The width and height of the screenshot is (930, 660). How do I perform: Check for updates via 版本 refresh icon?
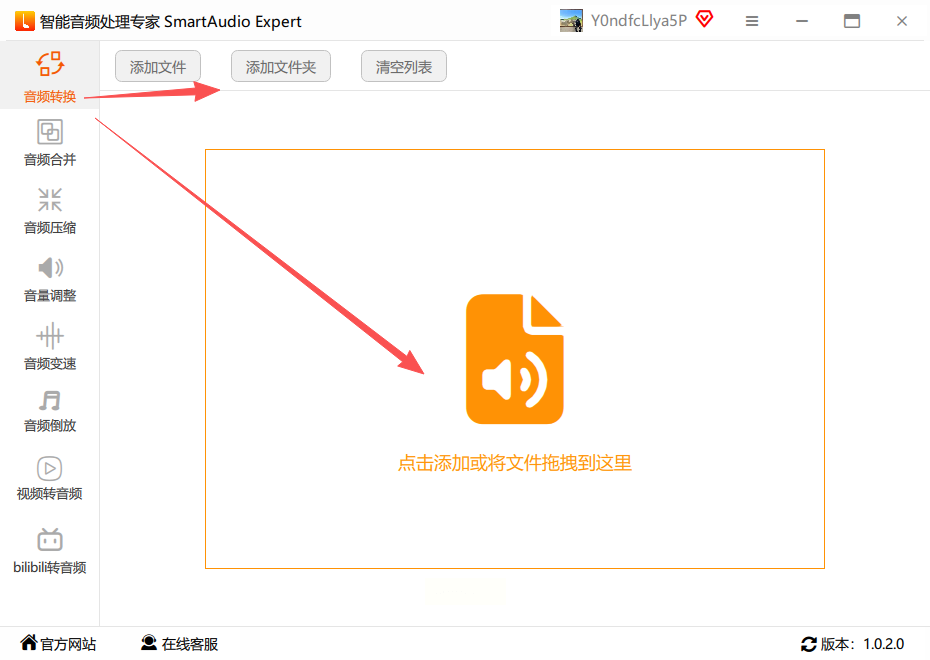tap(809, 644)
